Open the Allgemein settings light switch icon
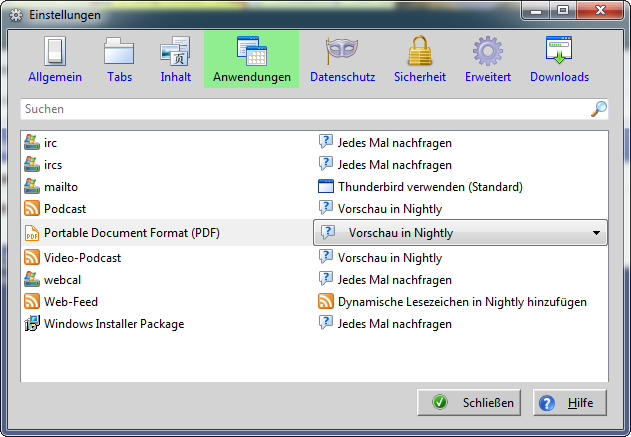This screenshot has height=437, width=631. [x=54, y=50]
